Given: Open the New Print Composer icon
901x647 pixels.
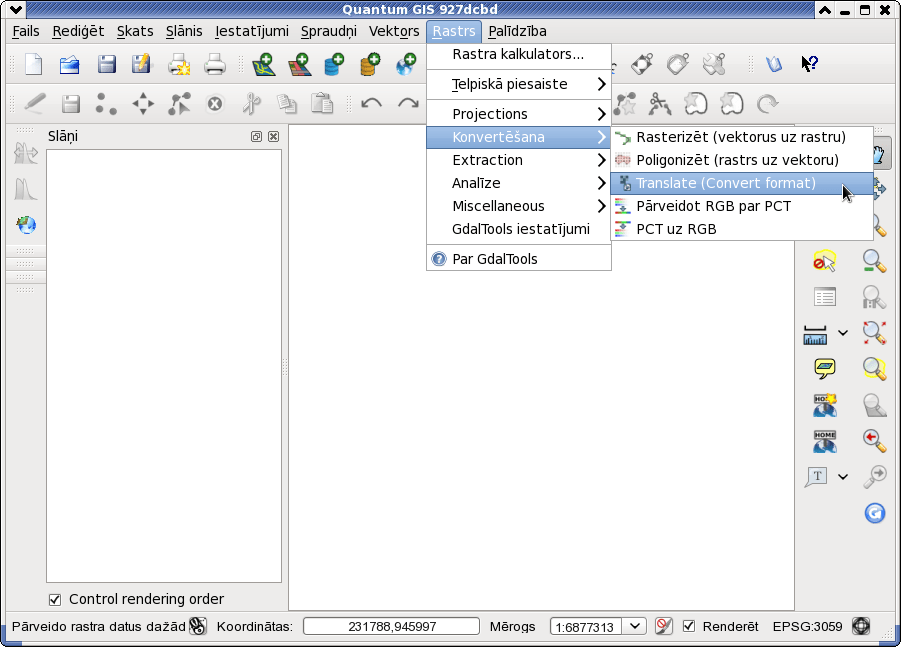Looking at the screenshot, I should click(179, 64).
